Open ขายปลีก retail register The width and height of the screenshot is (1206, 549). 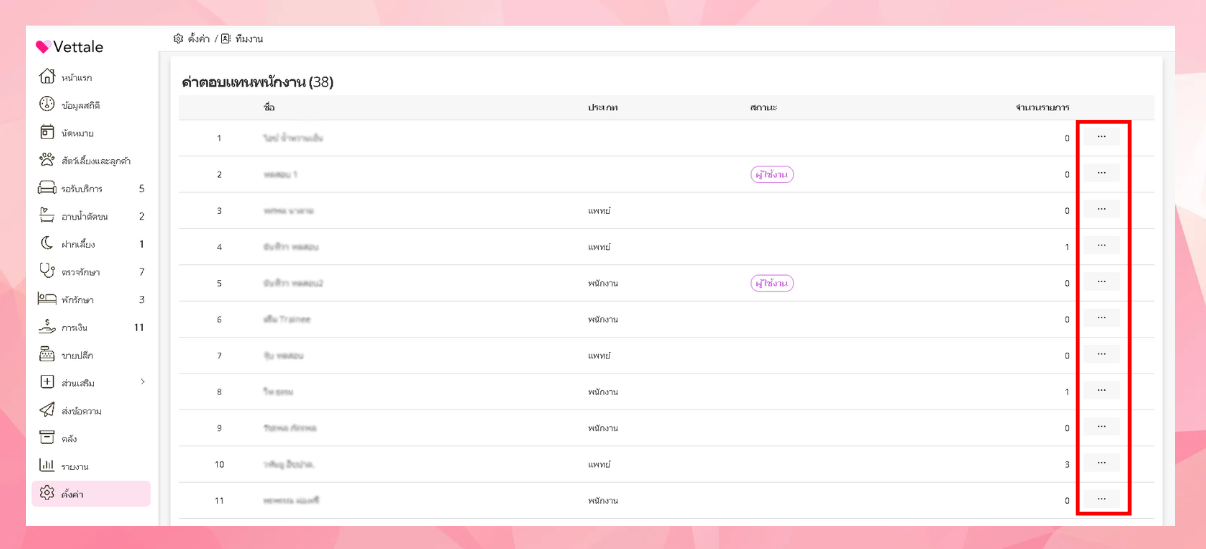[91, 355]
